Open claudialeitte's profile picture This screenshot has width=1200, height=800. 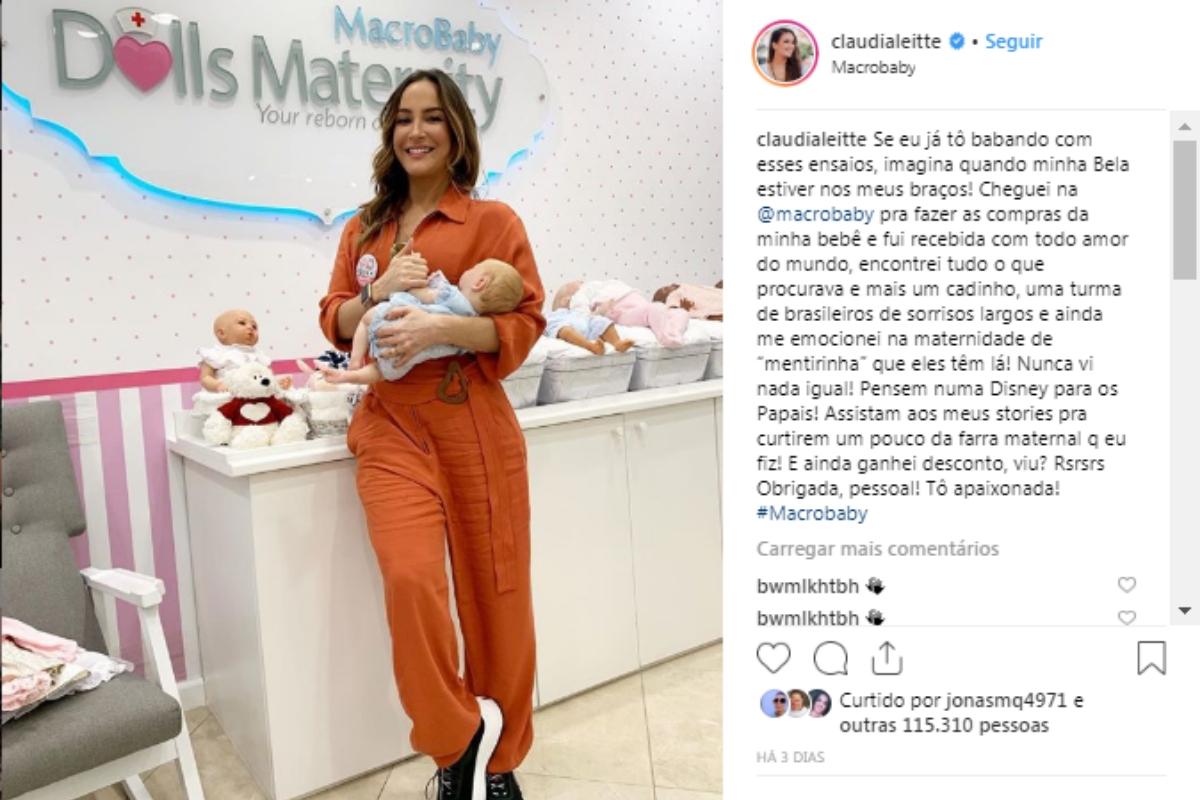tap(785, 53)
